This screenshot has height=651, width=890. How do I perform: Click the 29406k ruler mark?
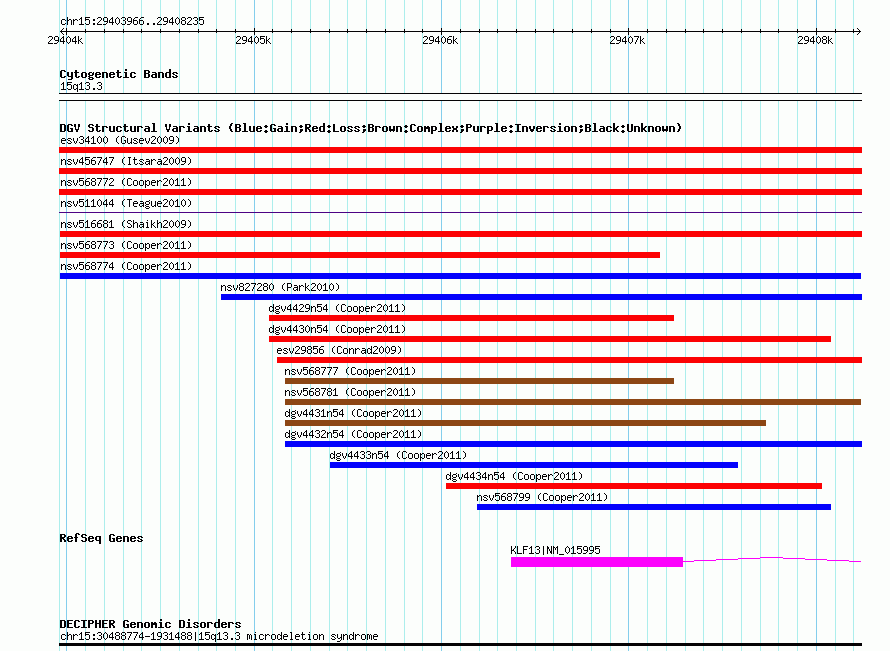coord(440,40)
